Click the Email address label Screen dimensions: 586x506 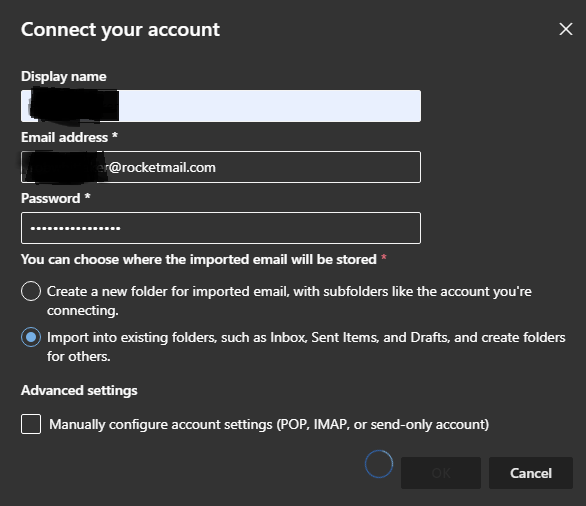pyautogui.click(x=70, y=138)
